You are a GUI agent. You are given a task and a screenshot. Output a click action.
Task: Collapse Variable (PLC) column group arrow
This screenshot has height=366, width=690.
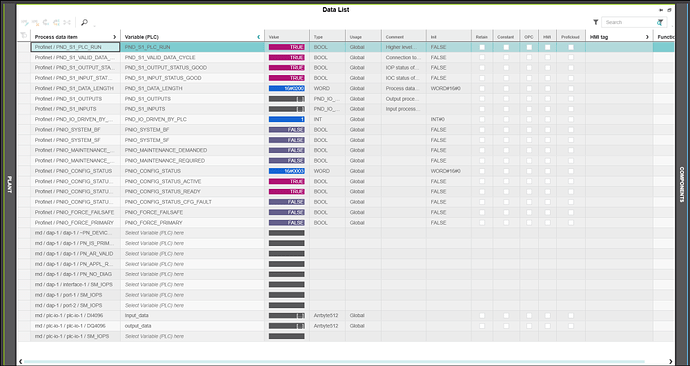(259, 37)
